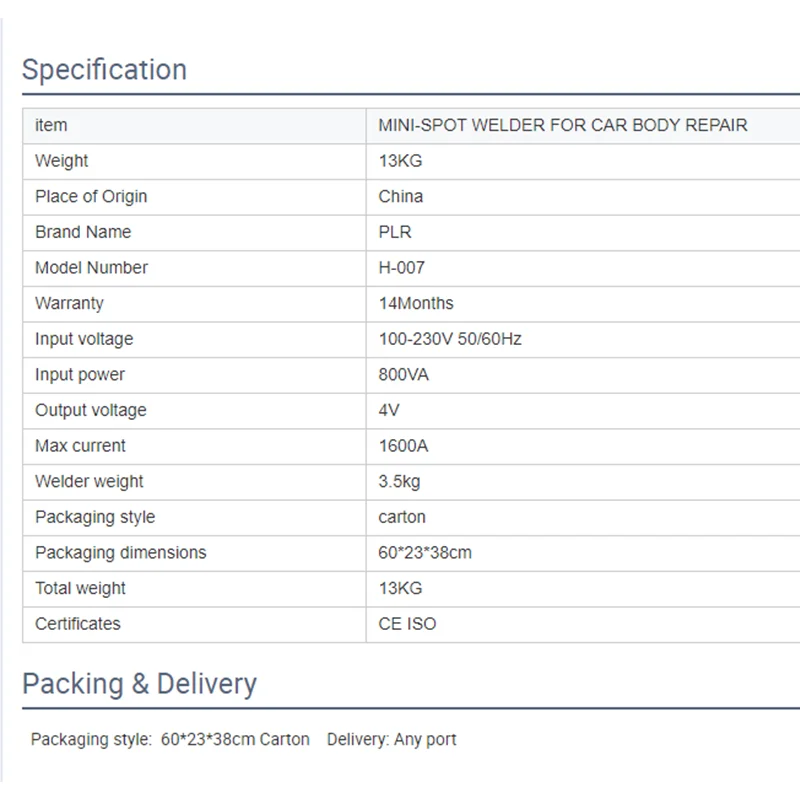Select the 3.5kg welder weight value

point(399,481)
